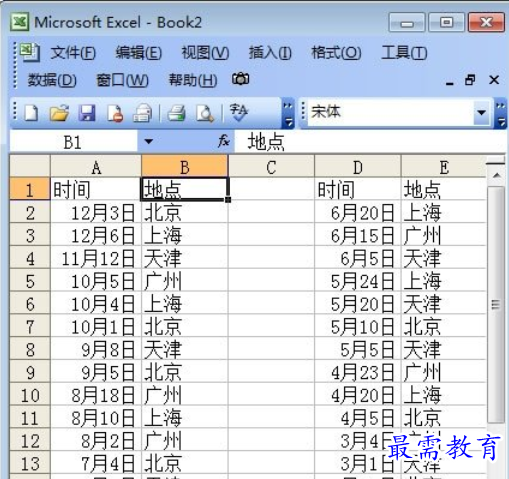Open a file with the Open folder icon

pos(59,113)
